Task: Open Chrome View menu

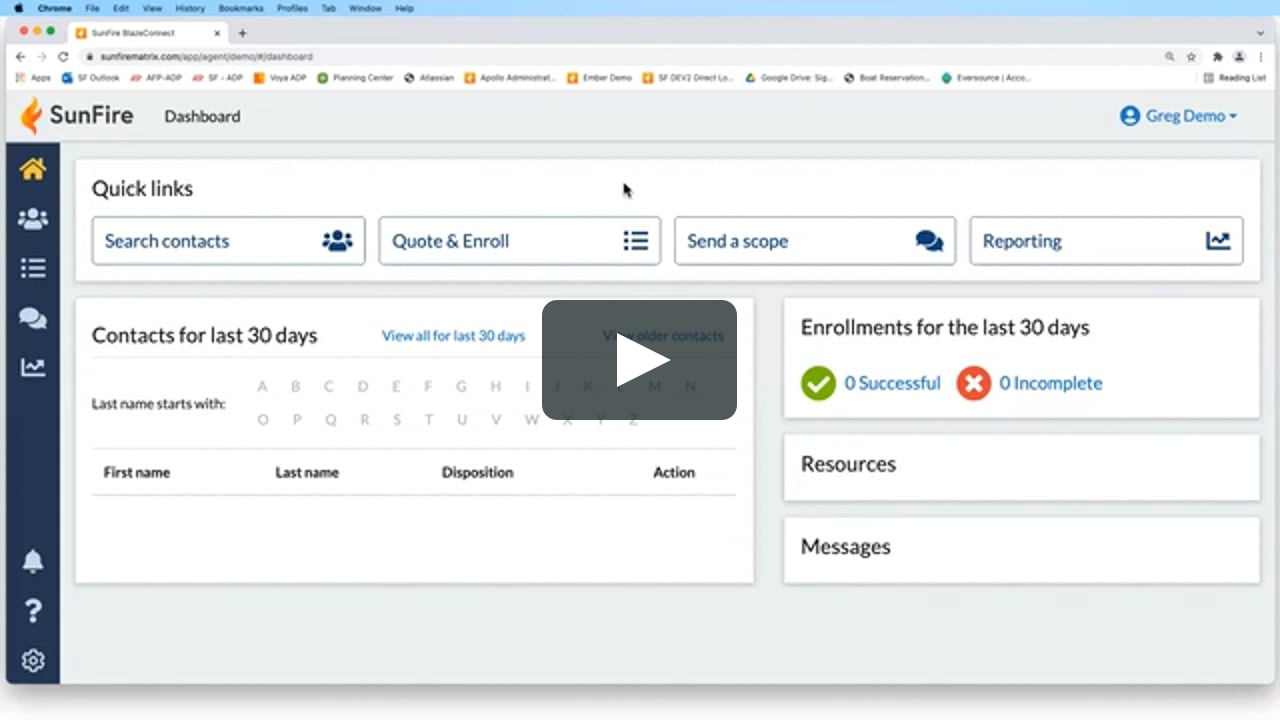Action: (x=152, y=8)
